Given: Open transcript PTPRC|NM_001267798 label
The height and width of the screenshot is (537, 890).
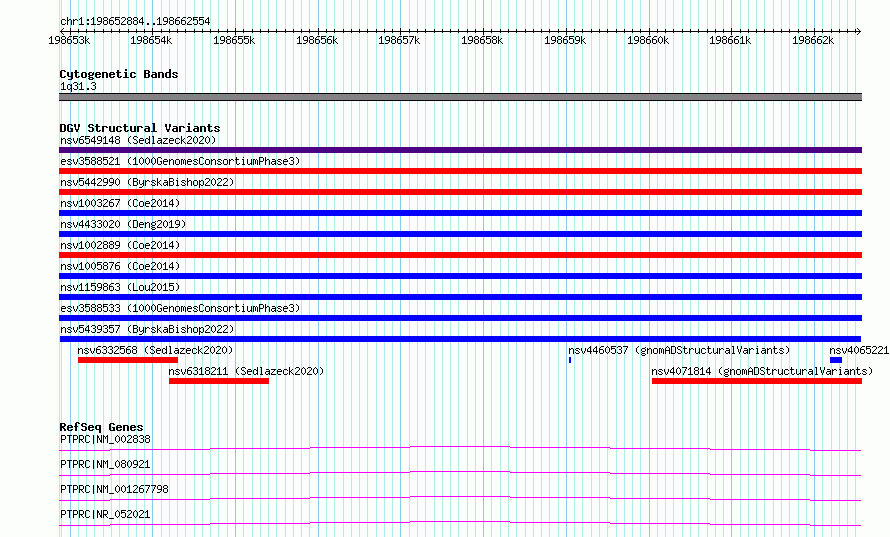Looking at the screenshot, I should pyautogui.click(x=115, y=489).
